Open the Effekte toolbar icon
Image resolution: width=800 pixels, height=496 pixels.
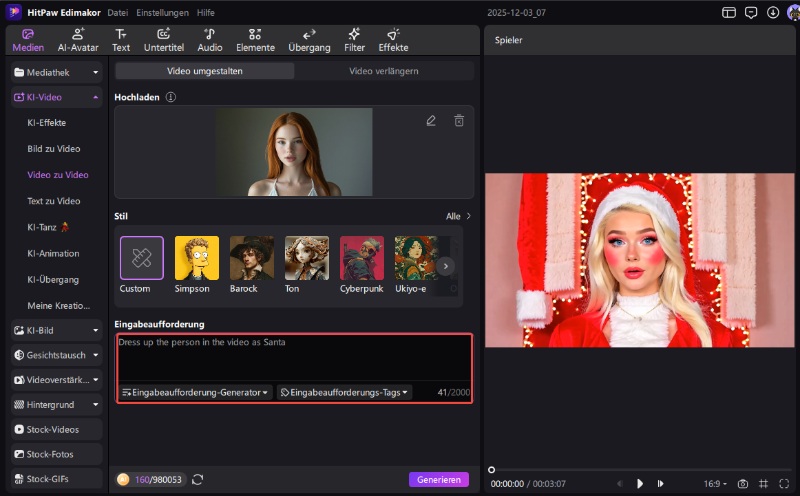[393, 39]
